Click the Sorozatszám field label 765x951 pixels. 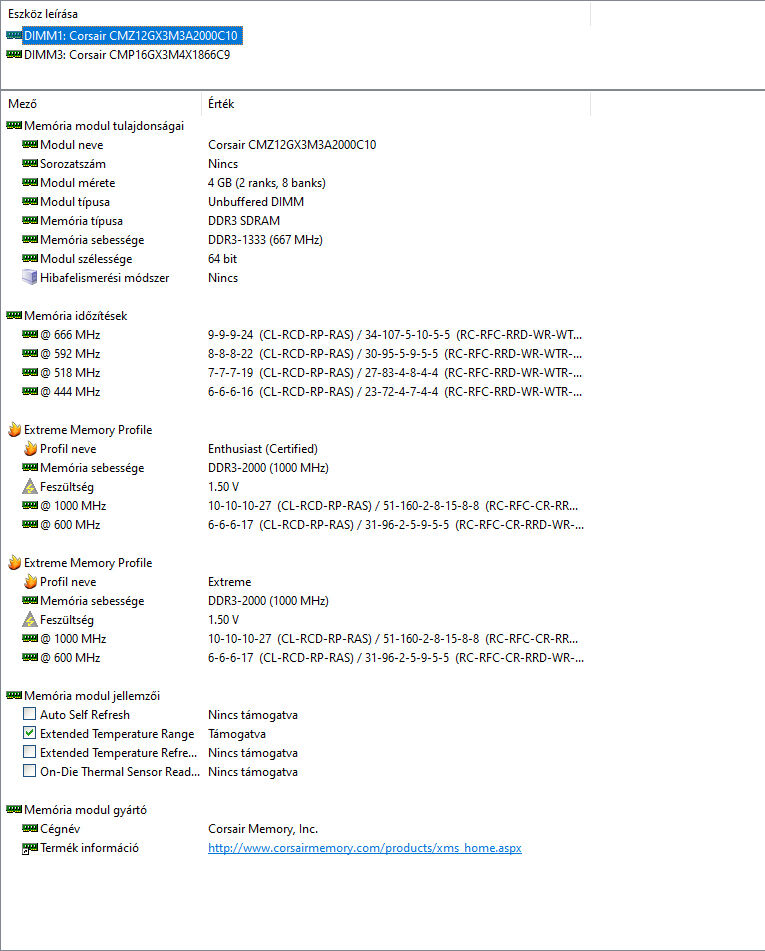(x=73, y=164)
